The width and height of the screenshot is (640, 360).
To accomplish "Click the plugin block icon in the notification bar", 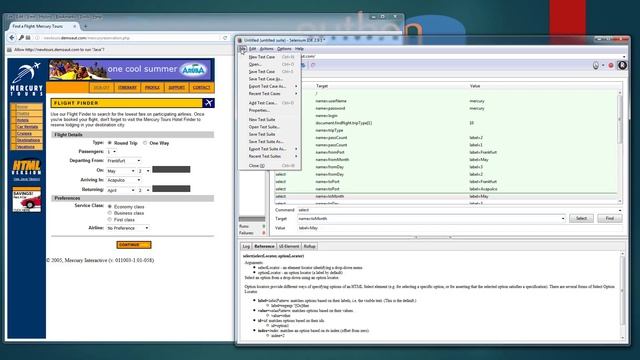I will point(9,50).
